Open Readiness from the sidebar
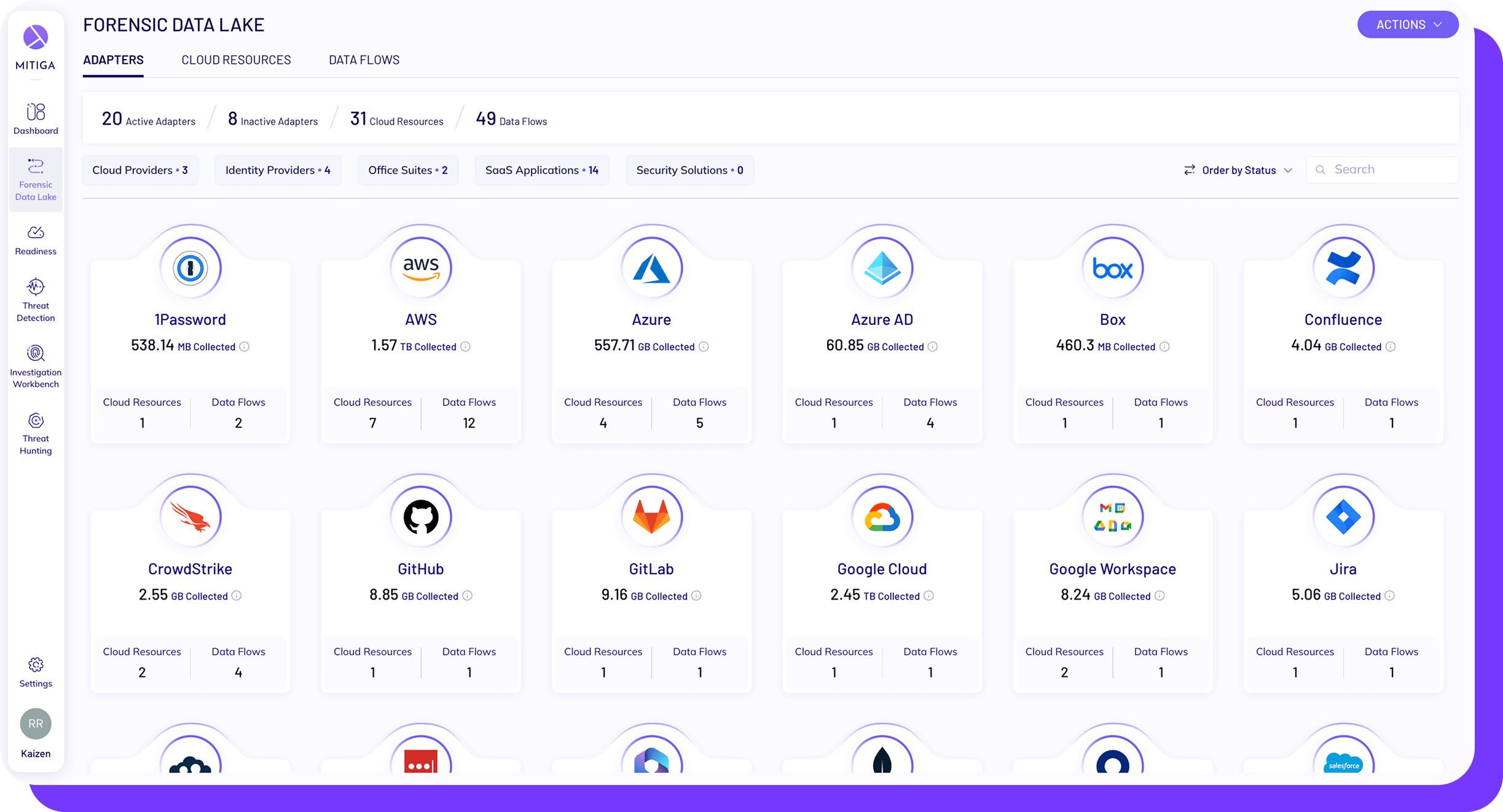The image size is (1503, 812). [36, 240]
